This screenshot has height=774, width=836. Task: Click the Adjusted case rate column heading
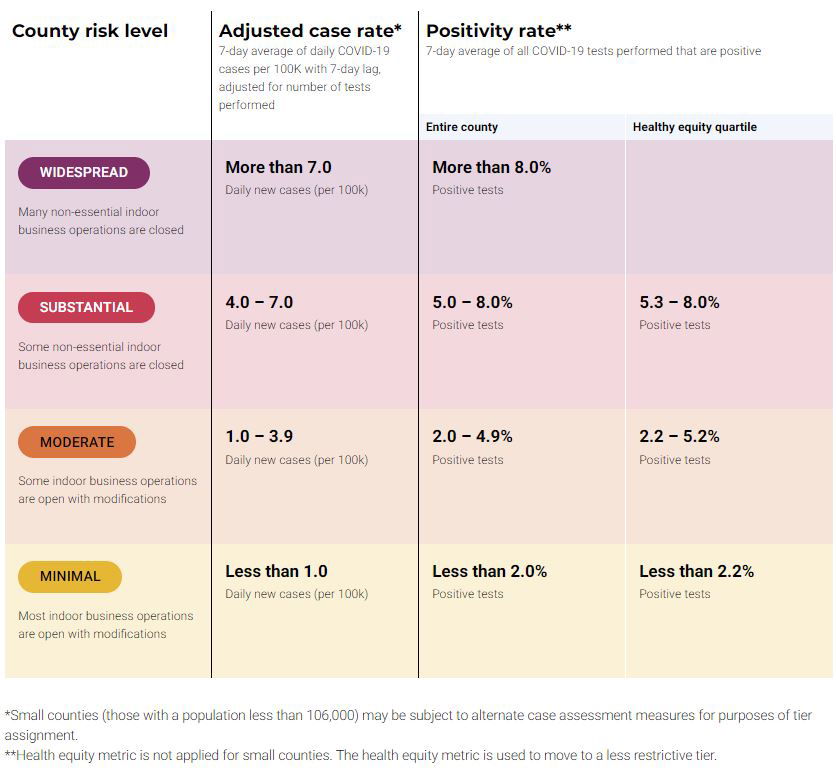[310, 31]
